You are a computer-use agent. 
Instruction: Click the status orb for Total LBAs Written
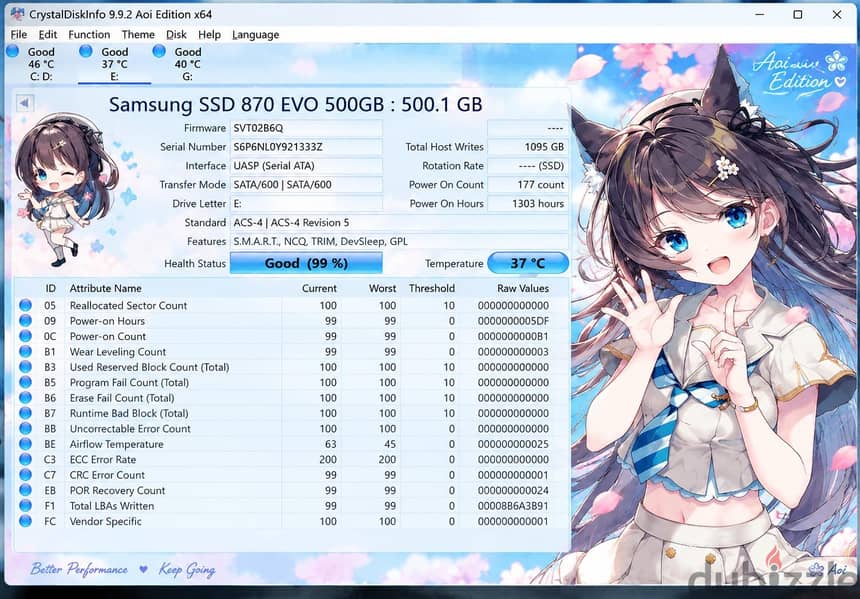click(25, 505)
